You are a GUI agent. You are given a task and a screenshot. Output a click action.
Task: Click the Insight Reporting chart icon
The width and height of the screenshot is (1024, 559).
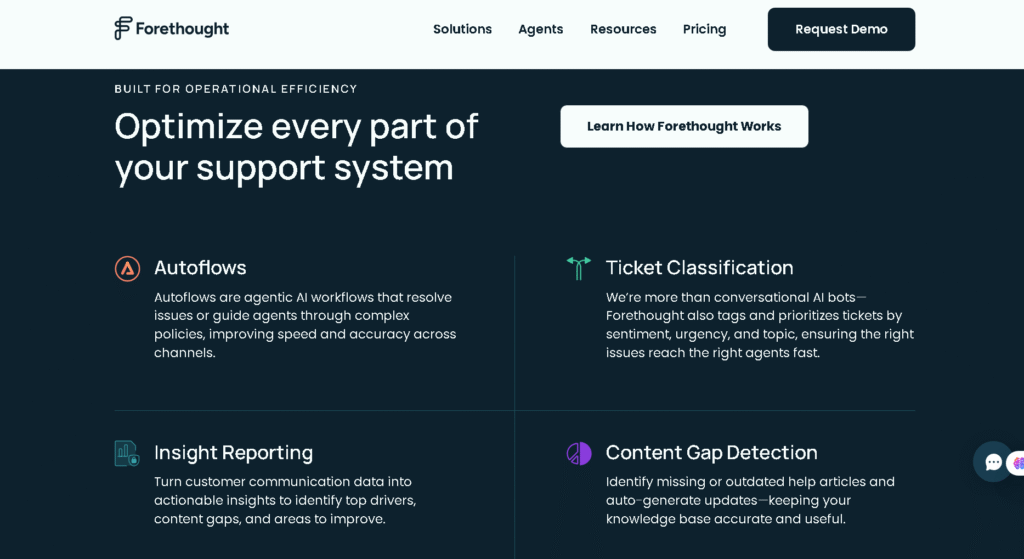pos(127,453)
